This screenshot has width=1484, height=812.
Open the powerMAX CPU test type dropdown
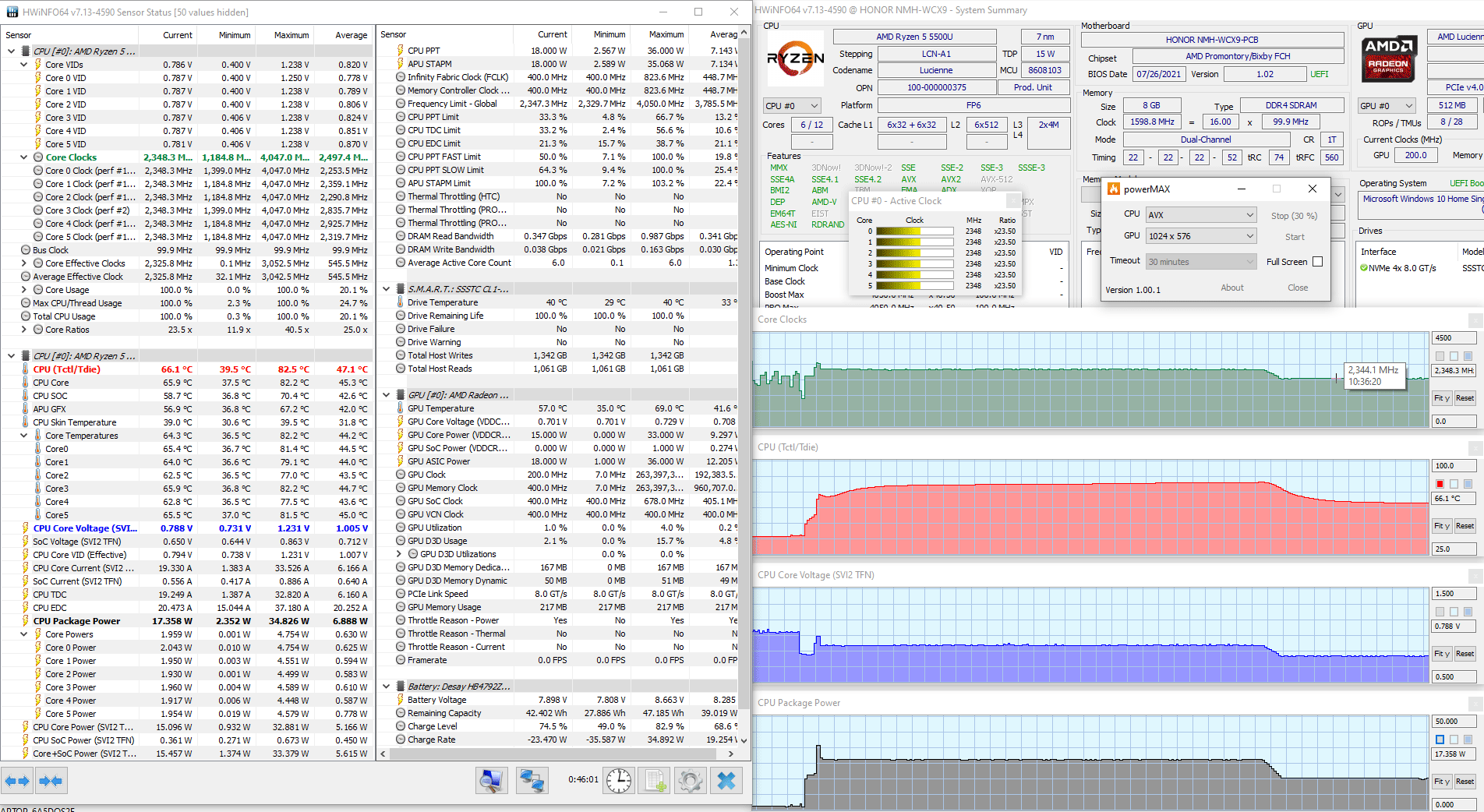pos(1200,215)
